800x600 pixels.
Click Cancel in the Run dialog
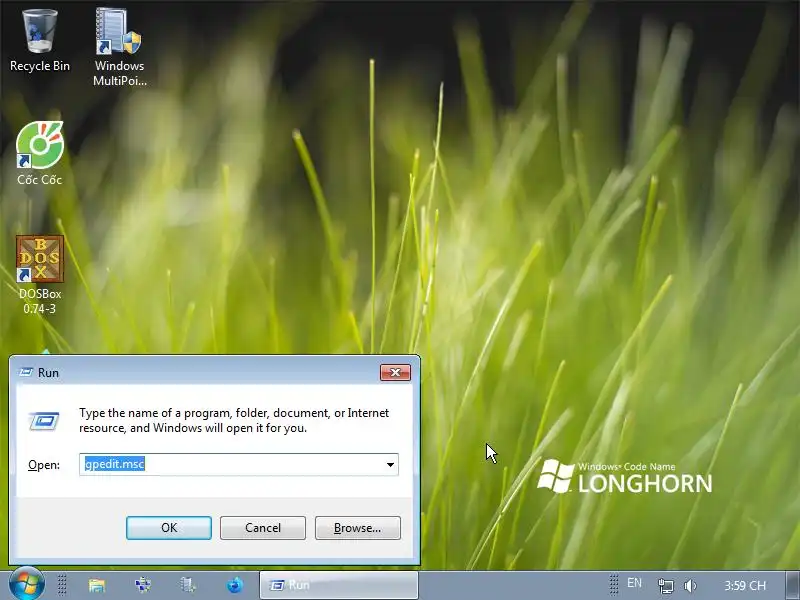point(263,528)
